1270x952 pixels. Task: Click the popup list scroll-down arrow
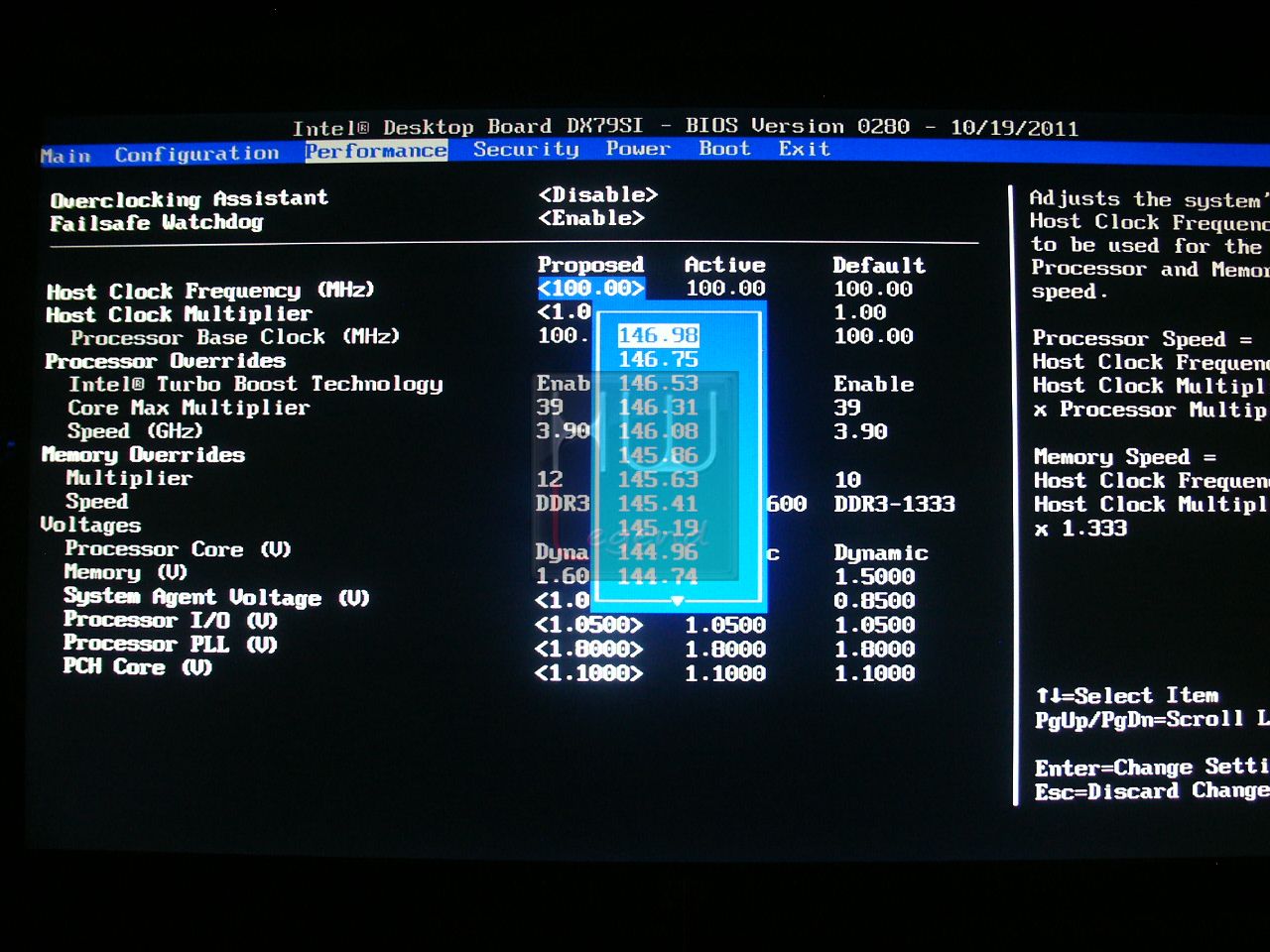[678, 601]
